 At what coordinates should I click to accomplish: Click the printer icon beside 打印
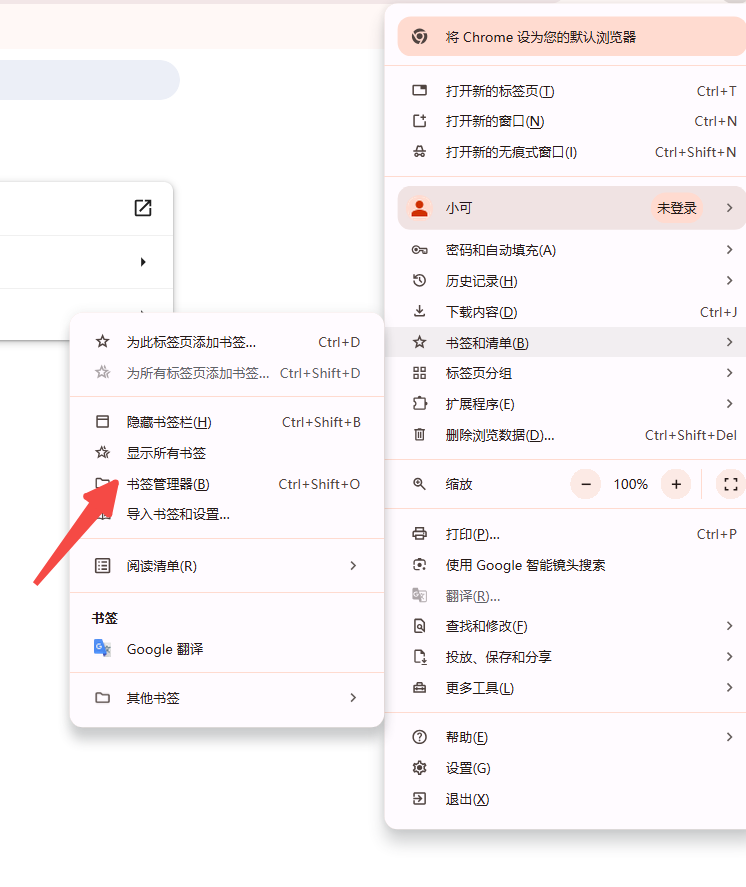coord(419,533)
